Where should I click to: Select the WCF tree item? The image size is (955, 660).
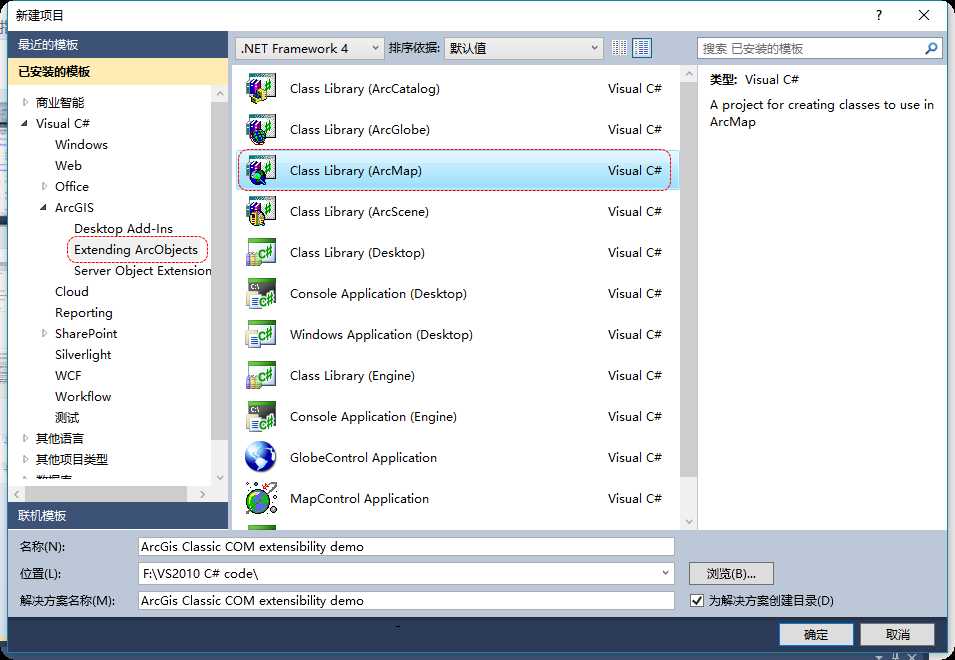point(68,376)
